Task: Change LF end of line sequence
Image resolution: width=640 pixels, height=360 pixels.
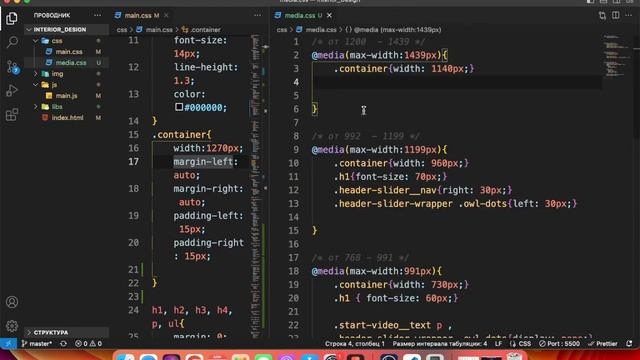Action: (x=498, y=344)
